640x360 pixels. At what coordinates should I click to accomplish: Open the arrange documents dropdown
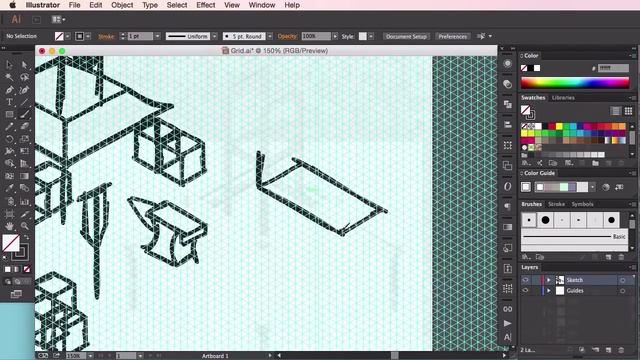click(x=59, y=19)
